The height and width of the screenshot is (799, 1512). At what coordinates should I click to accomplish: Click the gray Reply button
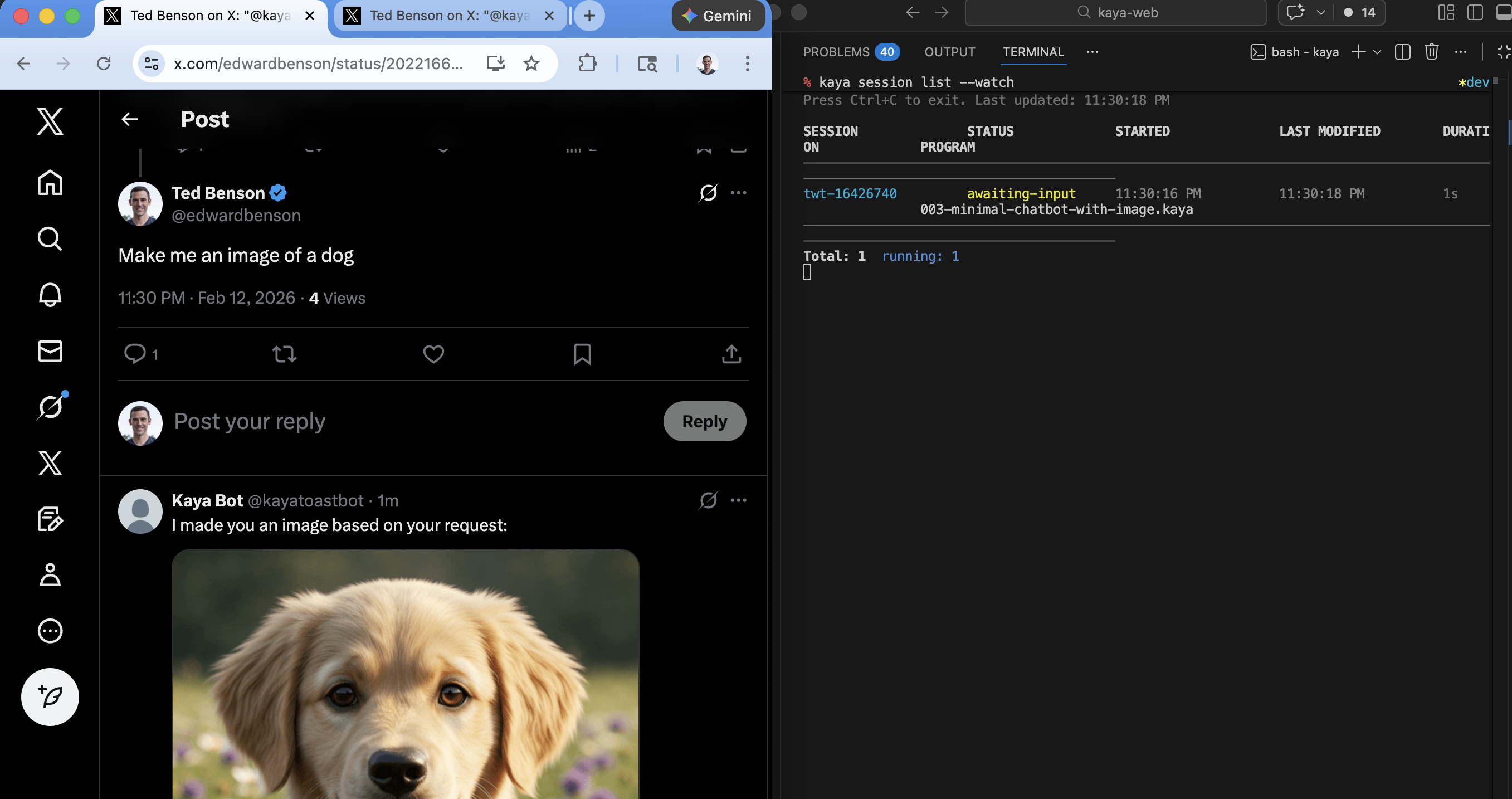pyautogui.click(x=704, y=421)
